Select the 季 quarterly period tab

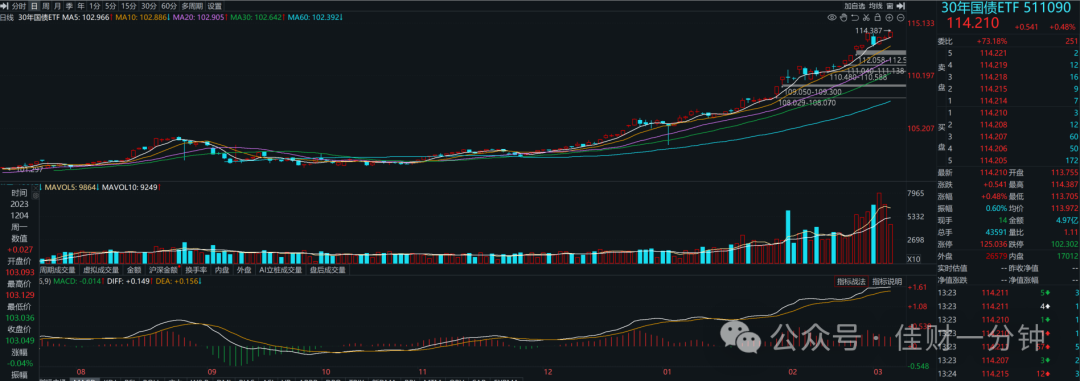click(69, 5)
